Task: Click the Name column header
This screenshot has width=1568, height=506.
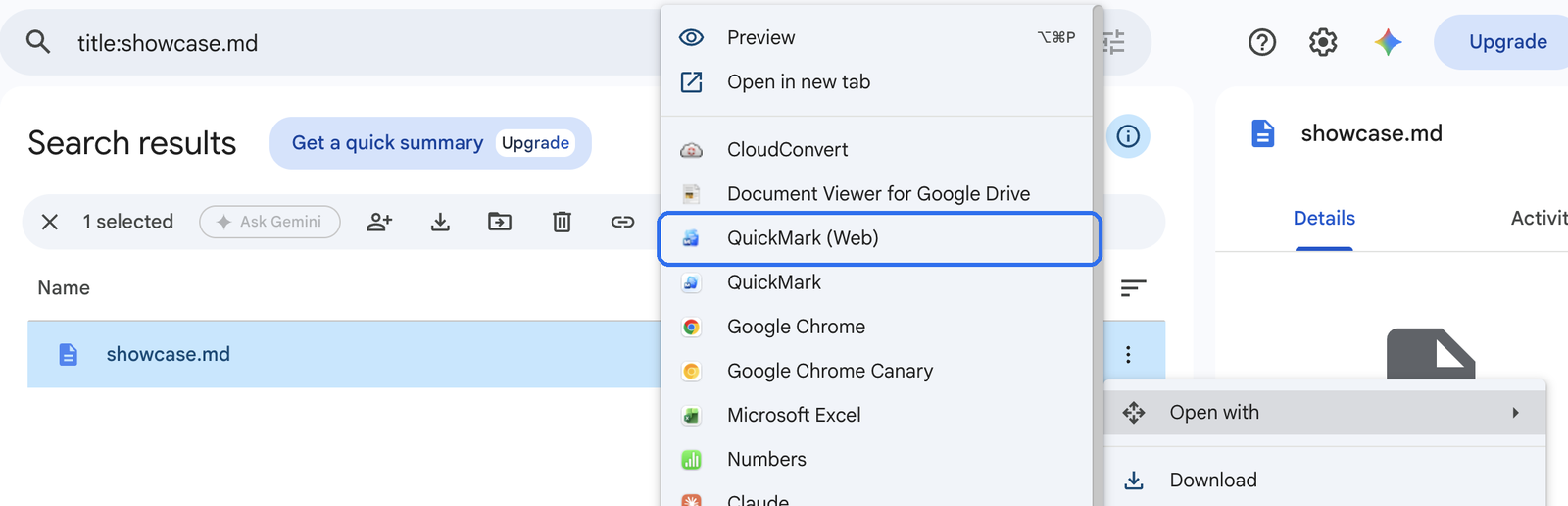Action: [x=64, y=287]
